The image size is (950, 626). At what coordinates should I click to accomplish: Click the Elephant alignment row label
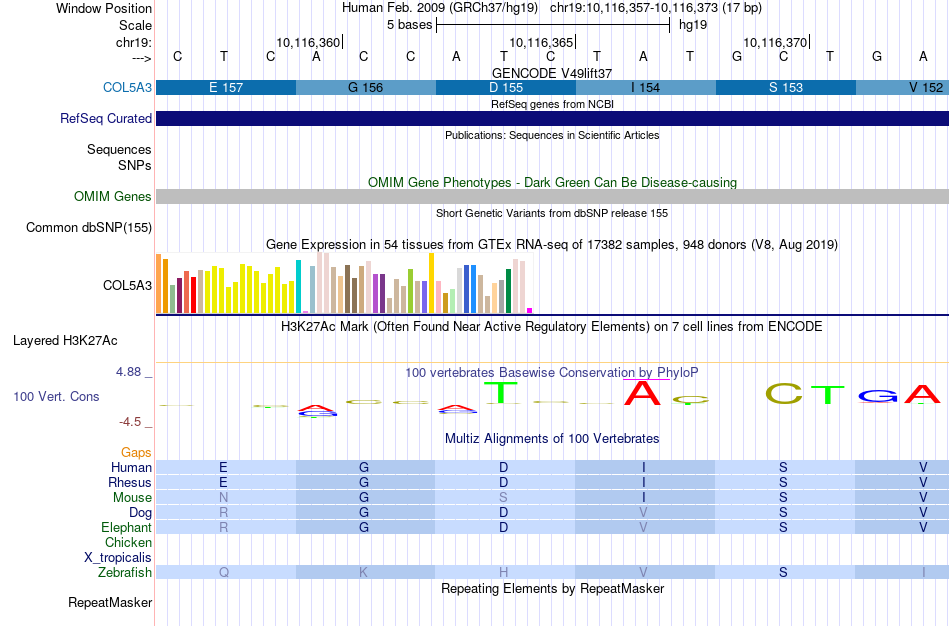(x=126, y=527)
